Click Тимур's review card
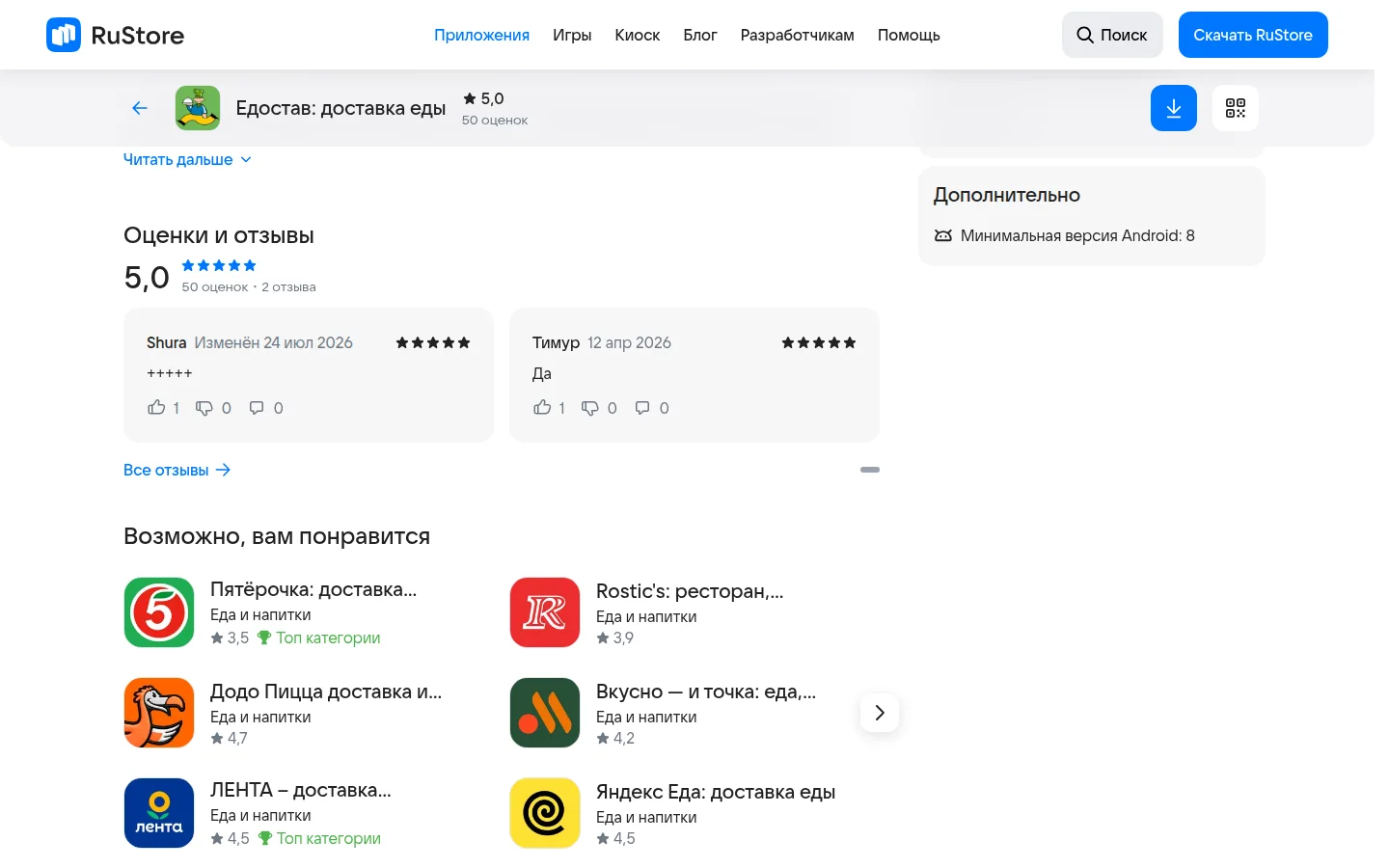 click(694, 375)
